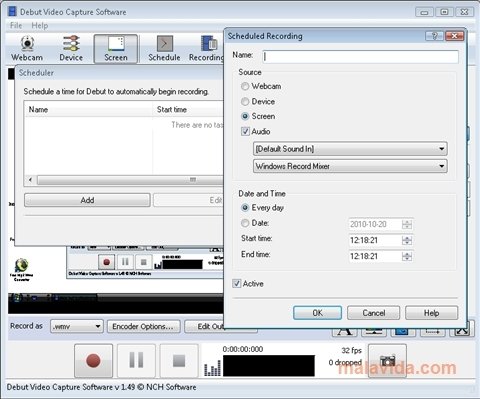
Task: Click the Edit Output button
Action: click(x=205, y=326)
